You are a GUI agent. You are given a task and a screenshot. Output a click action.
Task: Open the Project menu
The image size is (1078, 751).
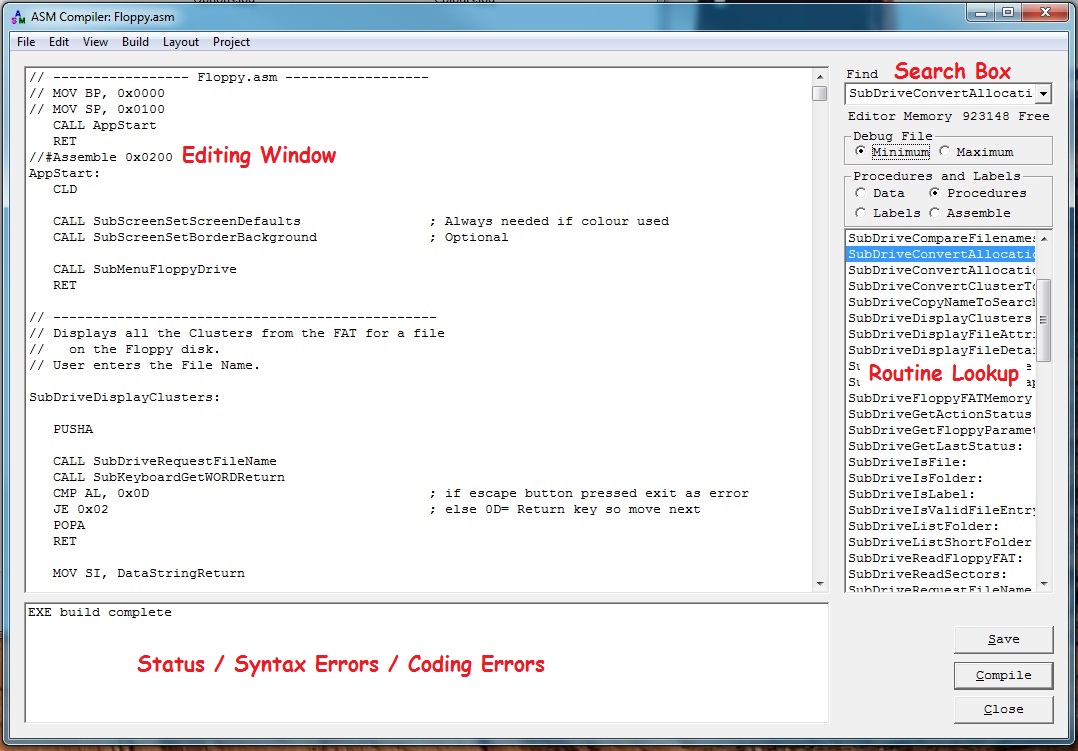point(231,42)
